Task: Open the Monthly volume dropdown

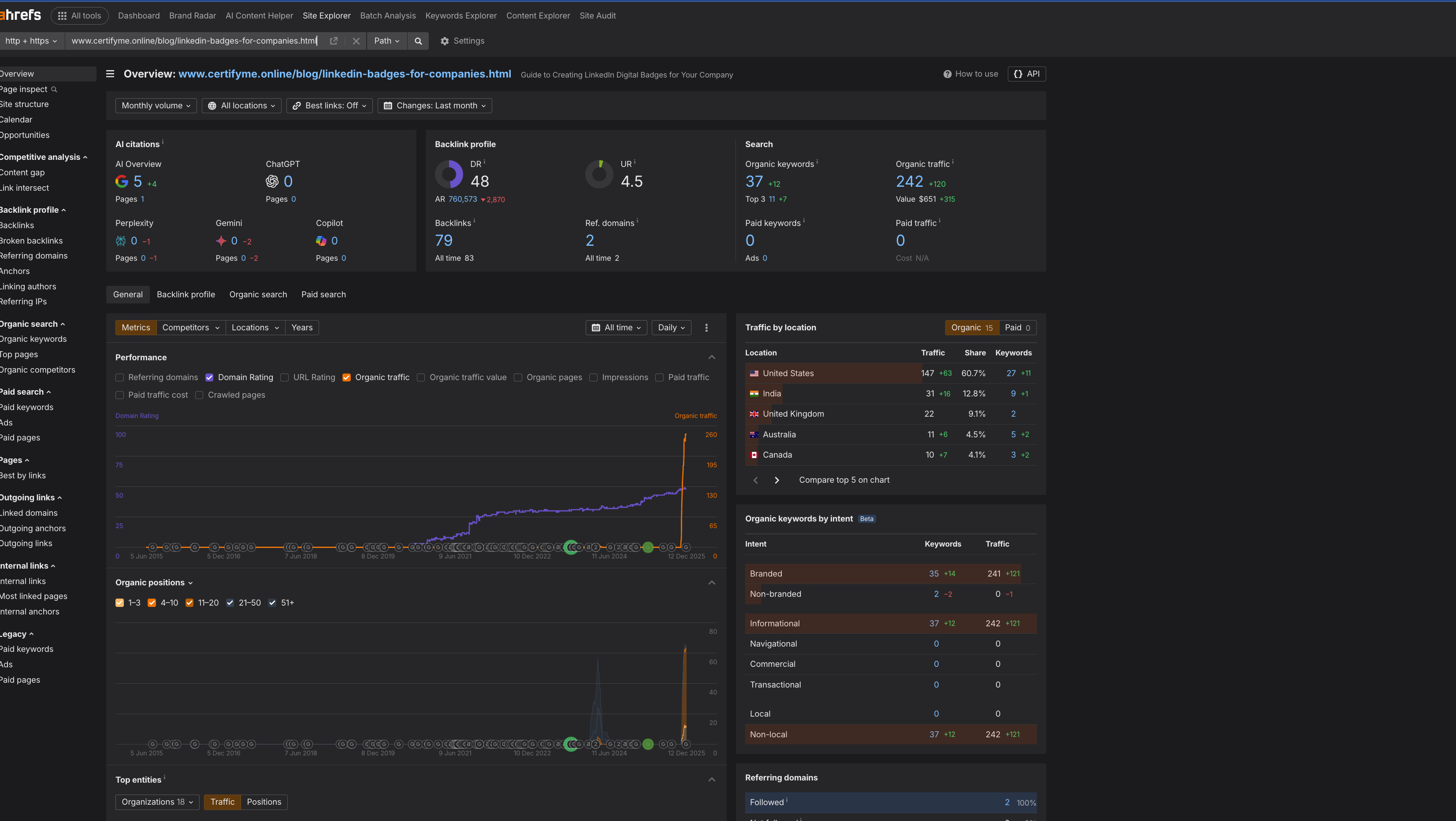Action: pyautogui.click(x=156, y=106)
